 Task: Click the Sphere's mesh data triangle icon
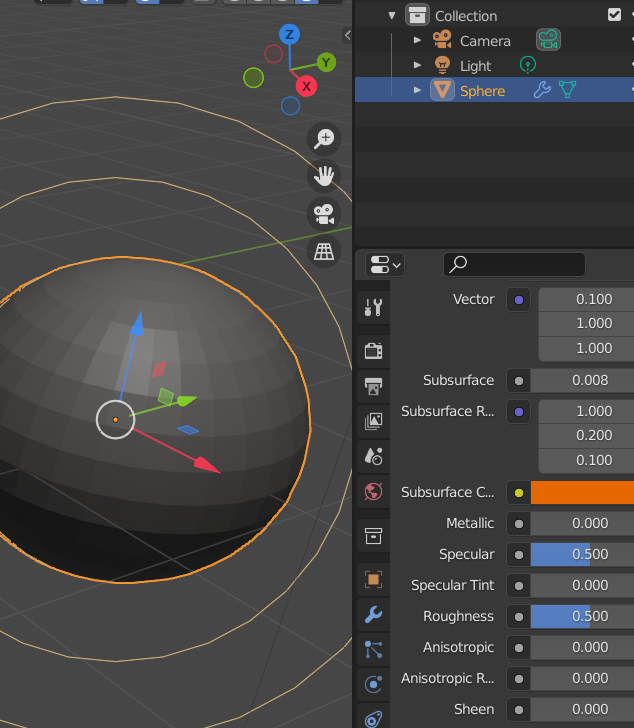pyautogui.click(x=568, y=90)
